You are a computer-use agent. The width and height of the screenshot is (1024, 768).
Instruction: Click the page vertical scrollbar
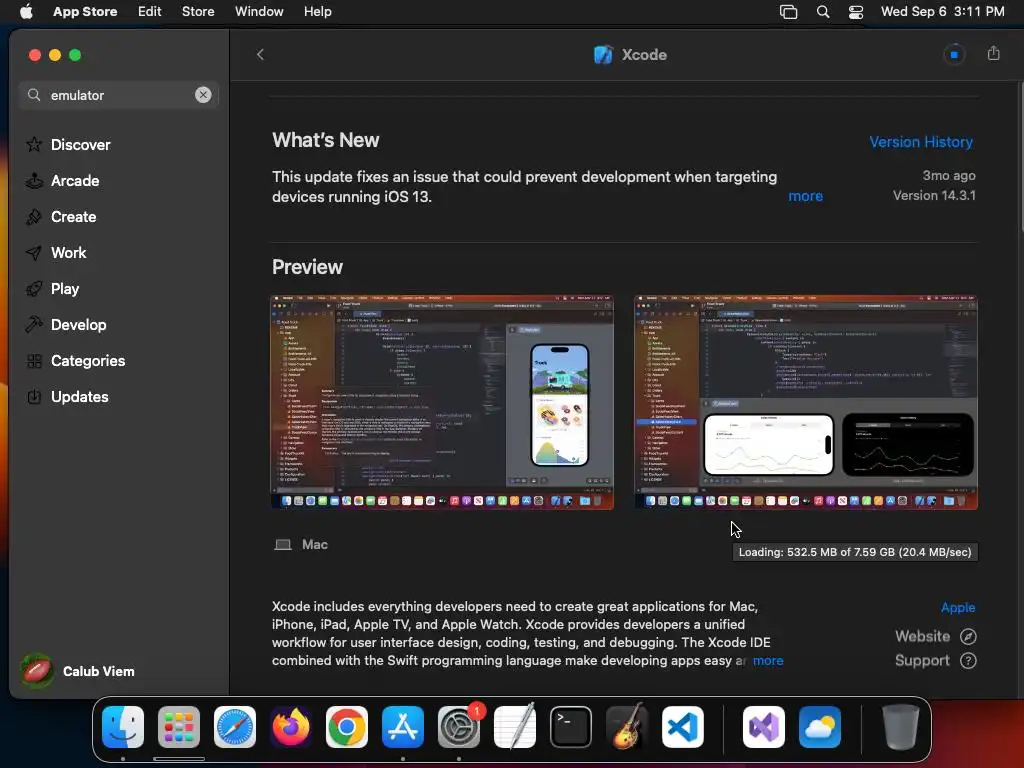click(x=1020, y=157)
